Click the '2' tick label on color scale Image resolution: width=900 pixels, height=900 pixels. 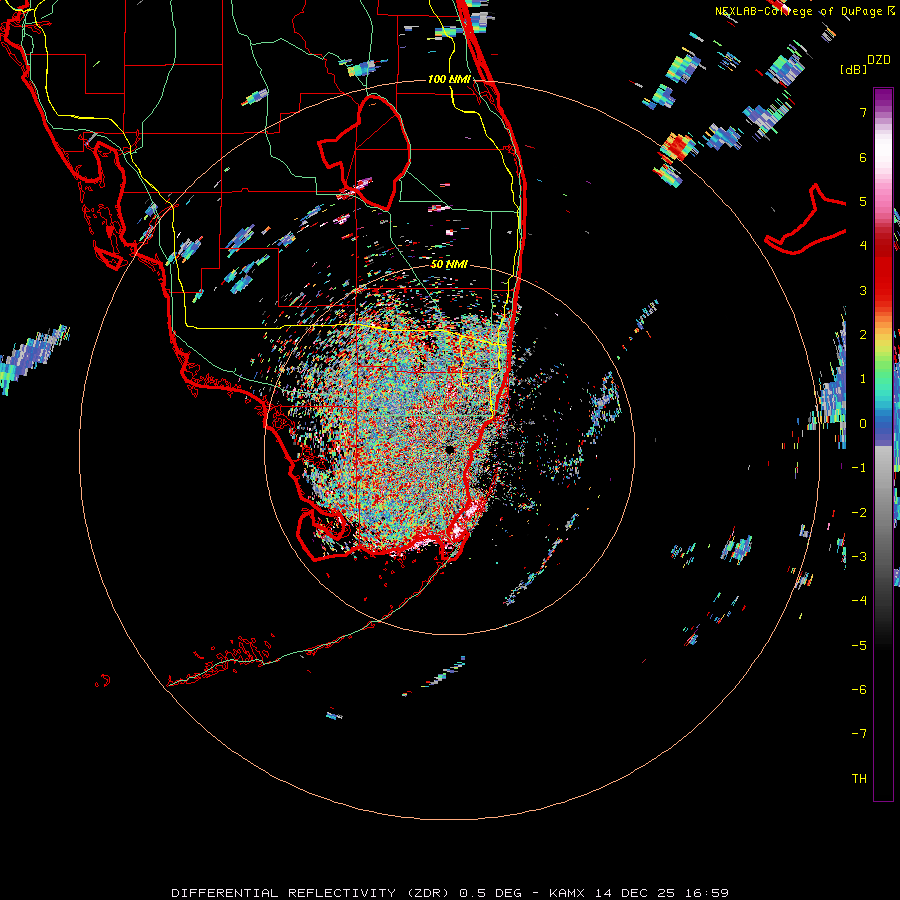[863, 335]
